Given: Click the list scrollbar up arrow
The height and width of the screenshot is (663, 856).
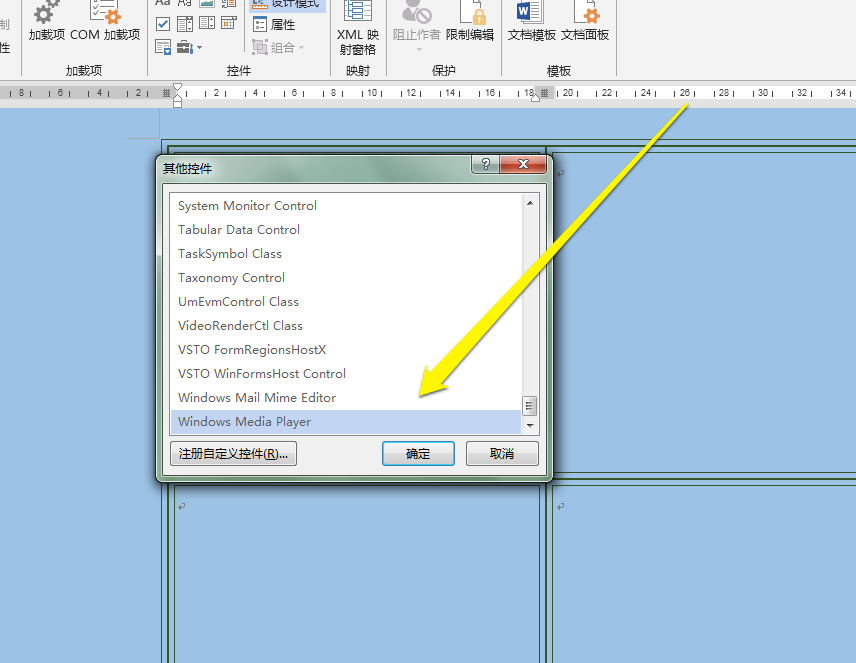Looking at the screenshot, I should tap(530, 203).
